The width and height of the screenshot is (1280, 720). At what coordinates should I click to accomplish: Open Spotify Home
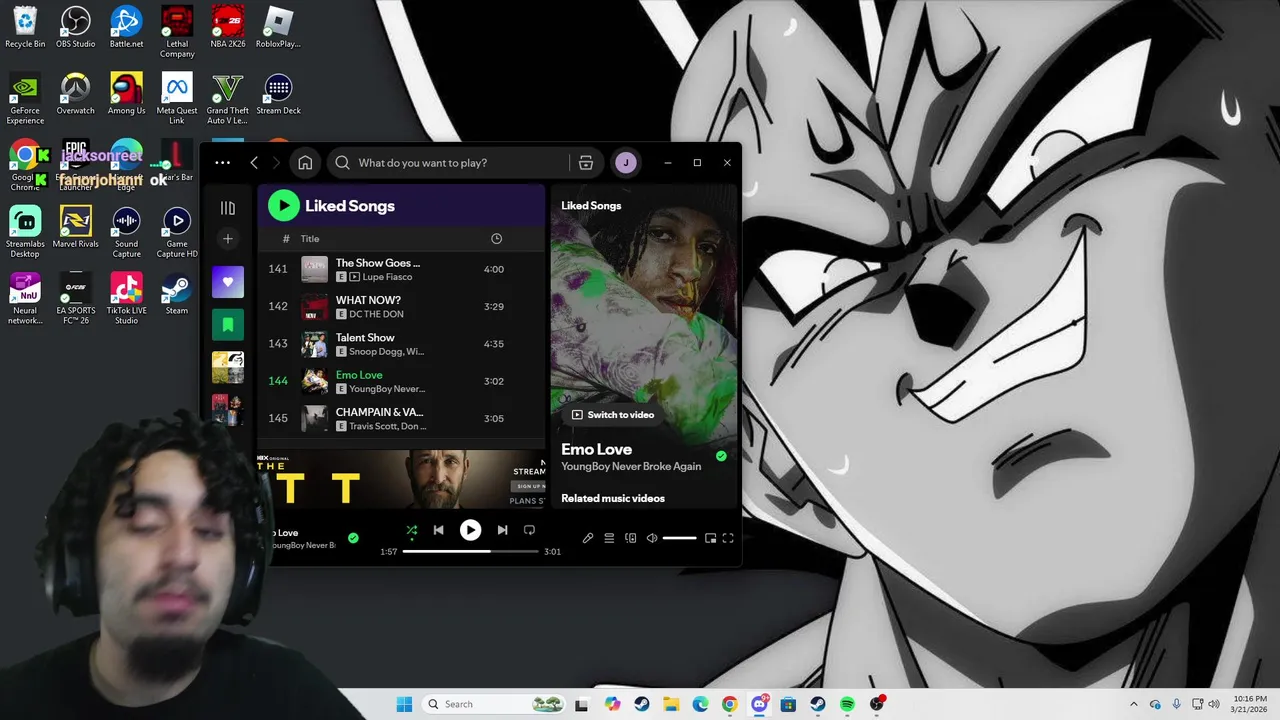click(305, 163)
